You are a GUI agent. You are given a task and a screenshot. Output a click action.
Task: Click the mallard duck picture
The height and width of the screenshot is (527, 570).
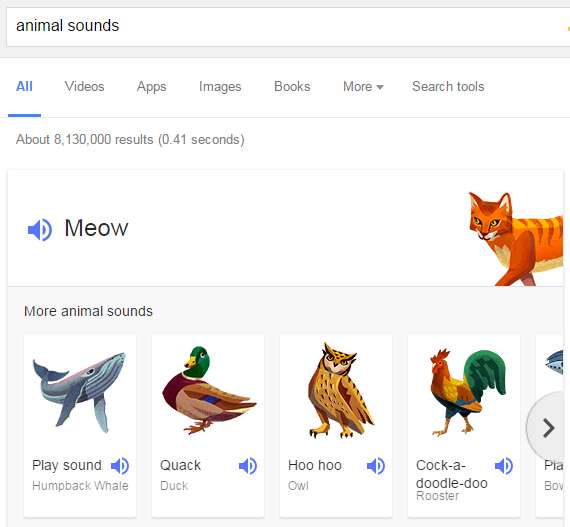[209, 390]
